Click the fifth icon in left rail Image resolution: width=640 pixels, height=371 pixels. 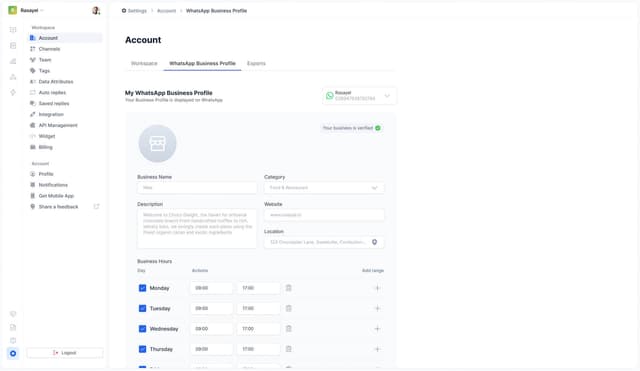pyautogui.click(x=13, y=93)
